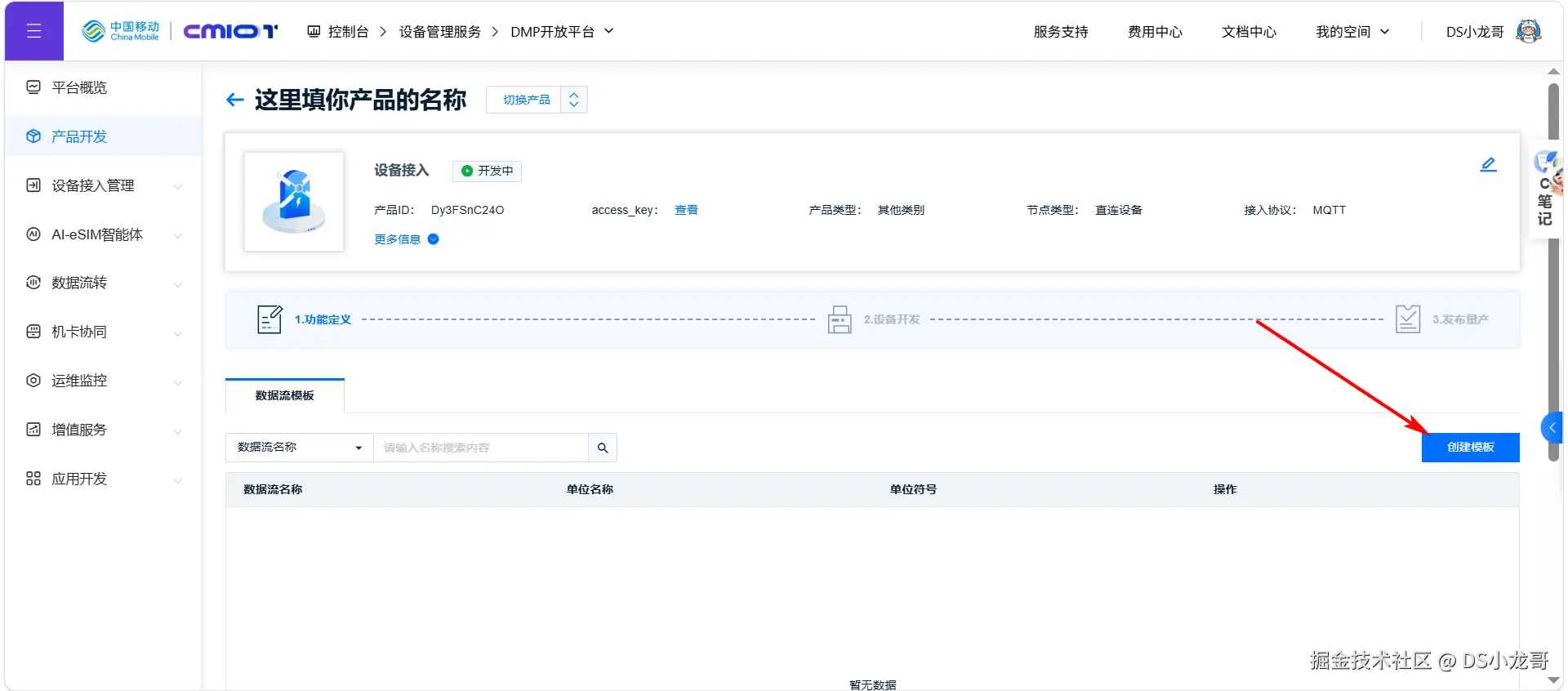The image size is (1568, 691).
Task: Click the 发布量产 step icon
Action: click(1408, 319)
